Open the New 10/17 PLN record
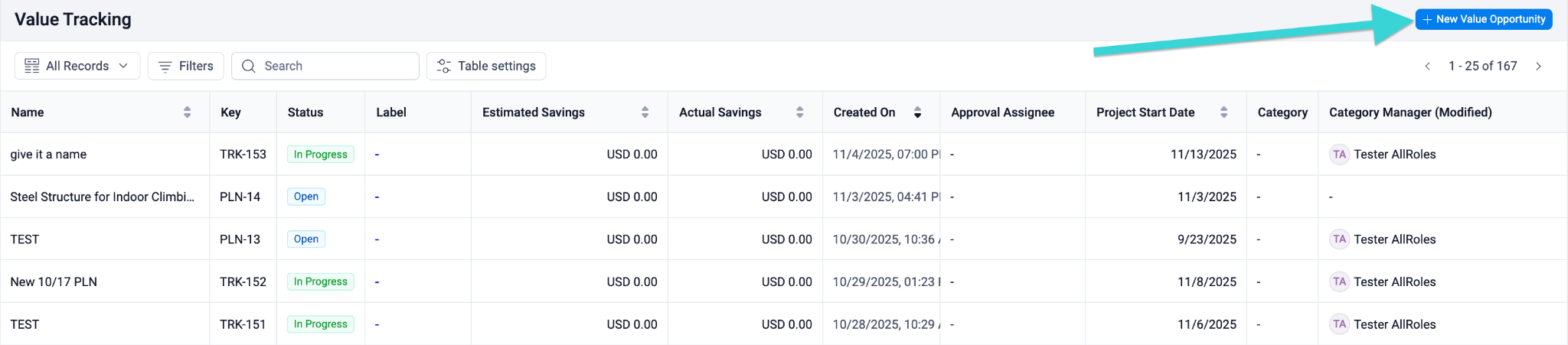This screenshot has width=1568, height=345. 54,282
